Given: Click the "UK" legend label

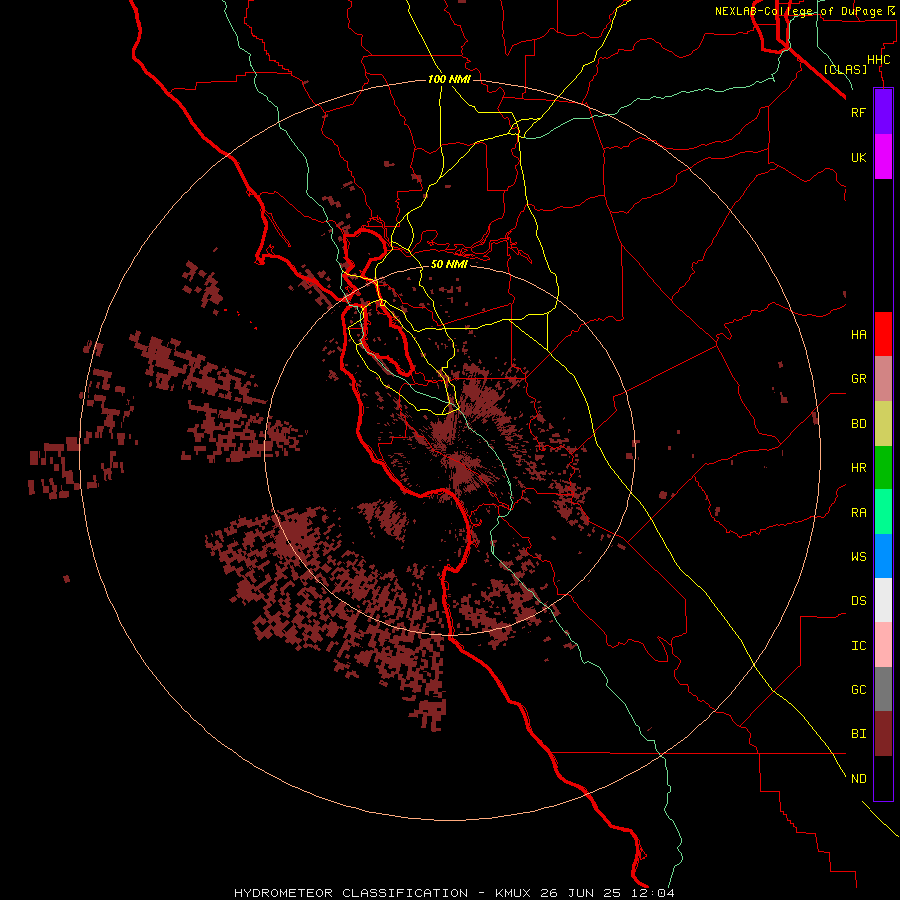Looking at the screenshot, I should pyautogui.click(x=858, y=157).
